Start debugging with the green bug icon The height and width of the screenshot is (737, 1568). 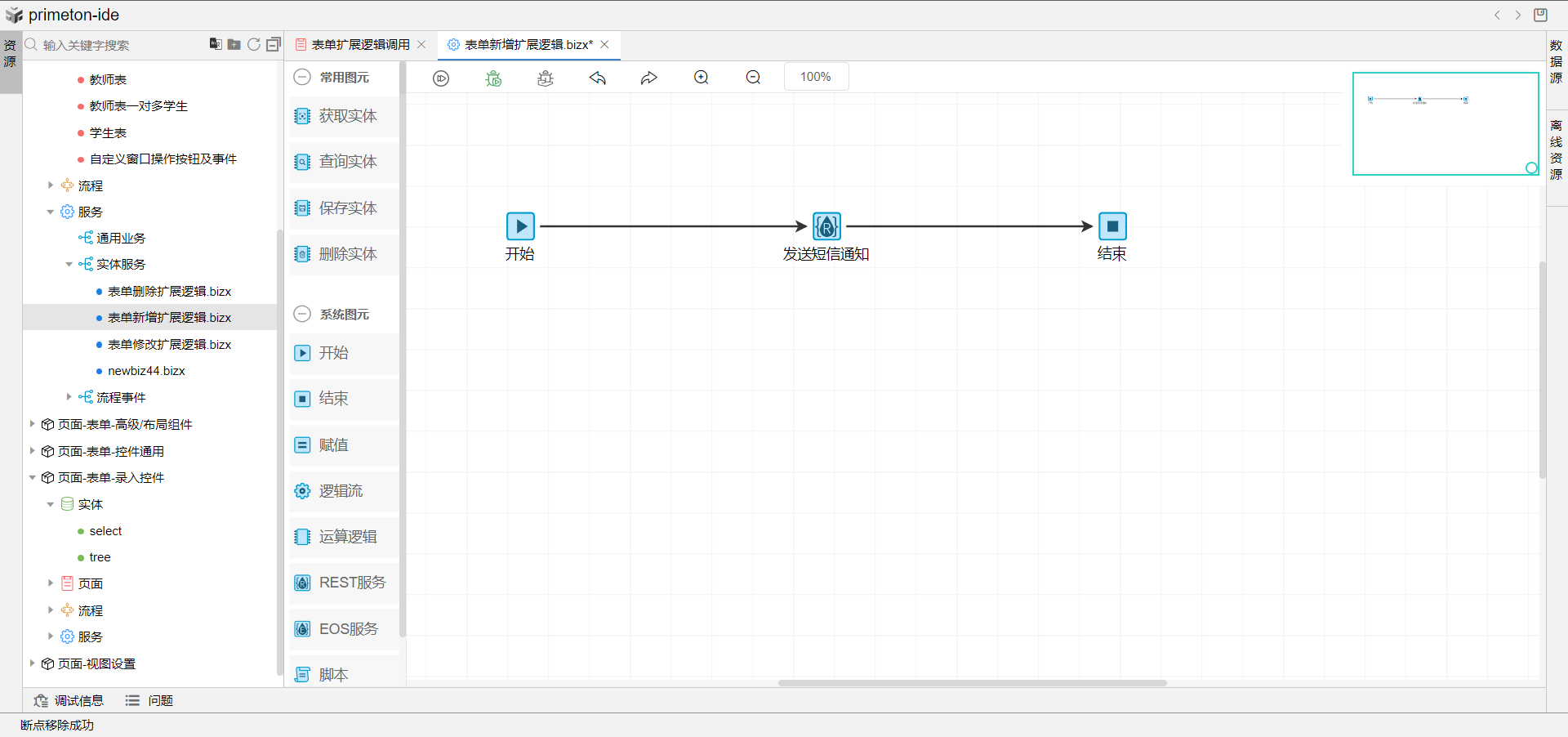pos(493,78)
